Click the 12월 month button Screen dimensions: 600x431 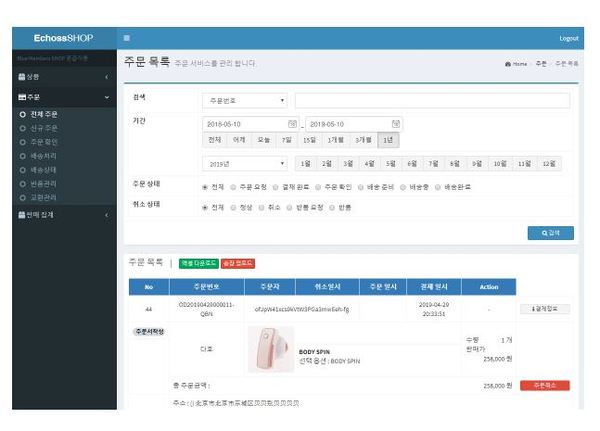[x=549, y=164]
